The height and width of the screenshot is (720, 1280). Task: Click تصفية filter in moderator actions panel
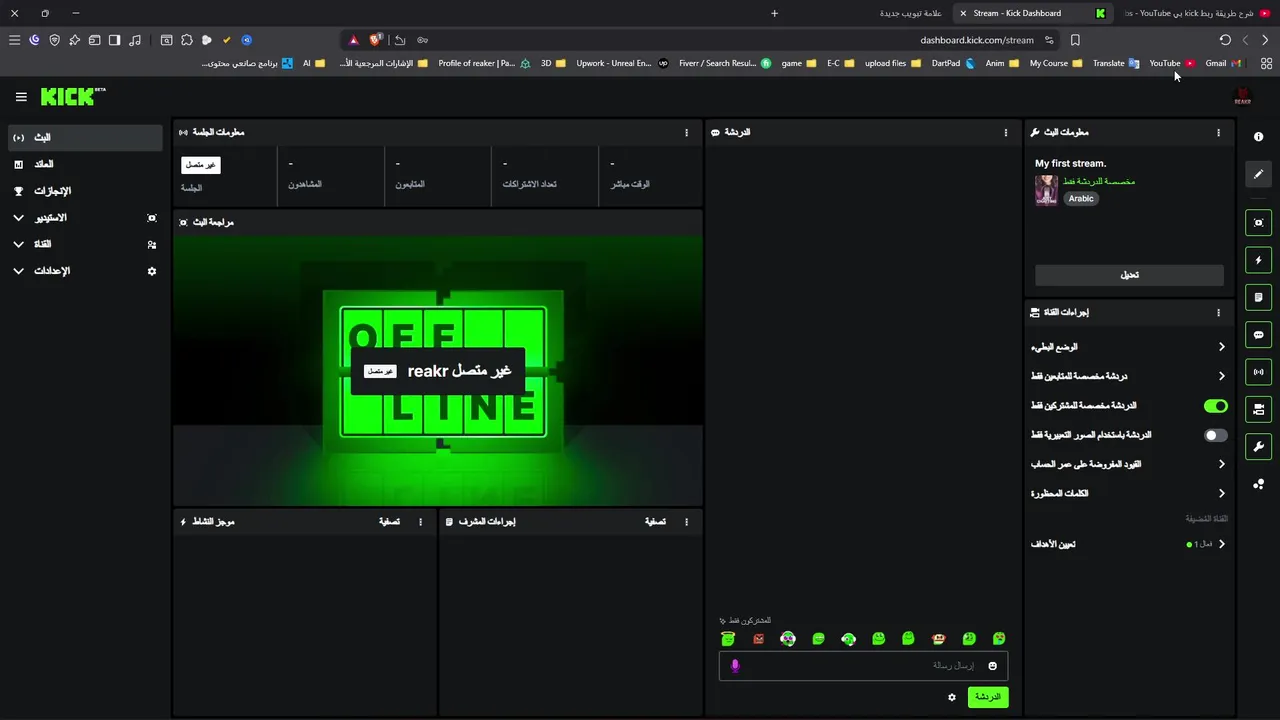(655, 521)
